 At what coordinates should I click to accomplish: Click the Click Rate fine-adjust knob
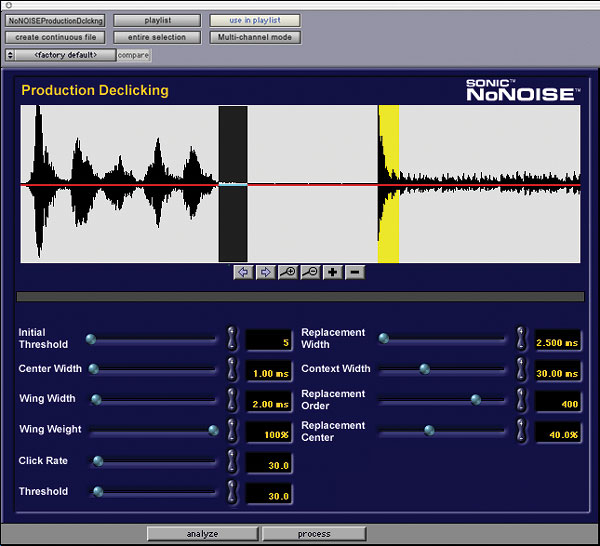click(232, 461)
